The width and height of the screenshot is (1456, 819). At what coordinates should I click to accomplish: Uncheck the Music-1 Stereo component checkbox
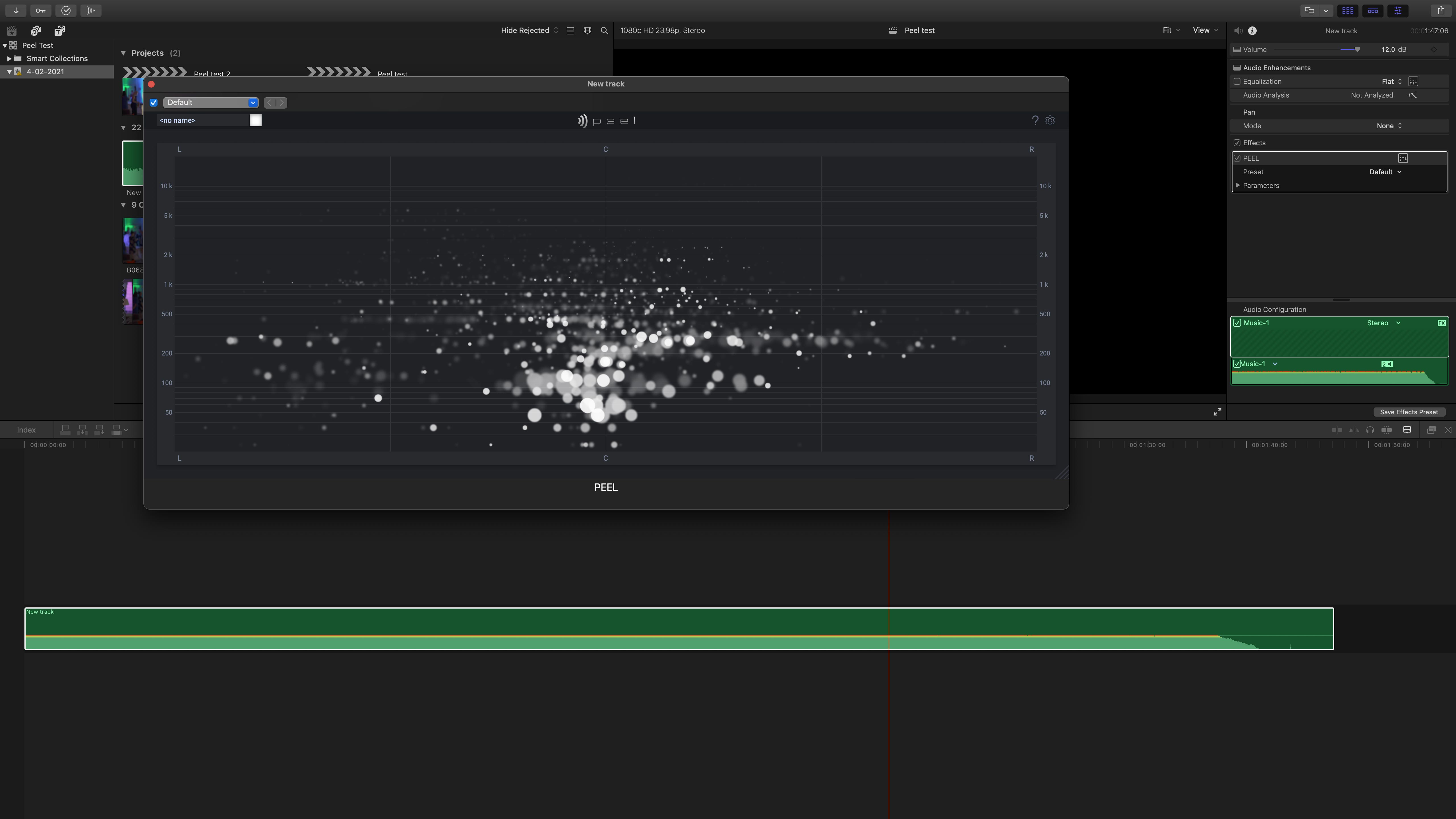coord(1237,323)
